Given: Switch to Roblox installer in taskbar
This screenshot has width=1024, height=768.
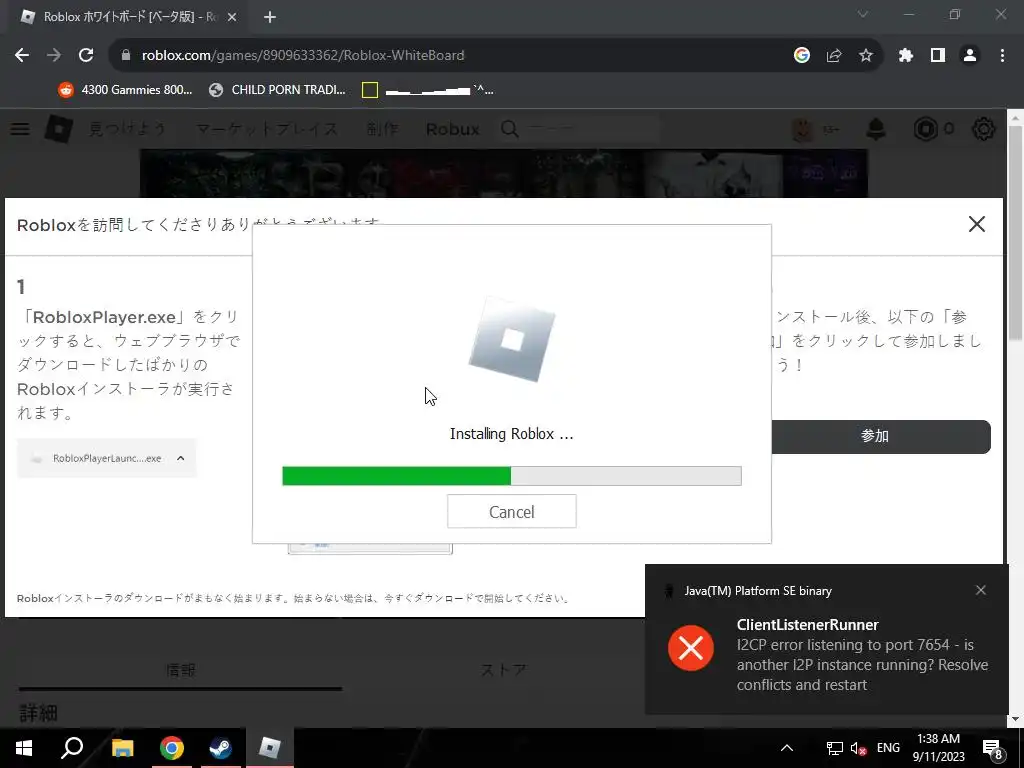Looking at the screenshot, I should (x=270, y=748).
